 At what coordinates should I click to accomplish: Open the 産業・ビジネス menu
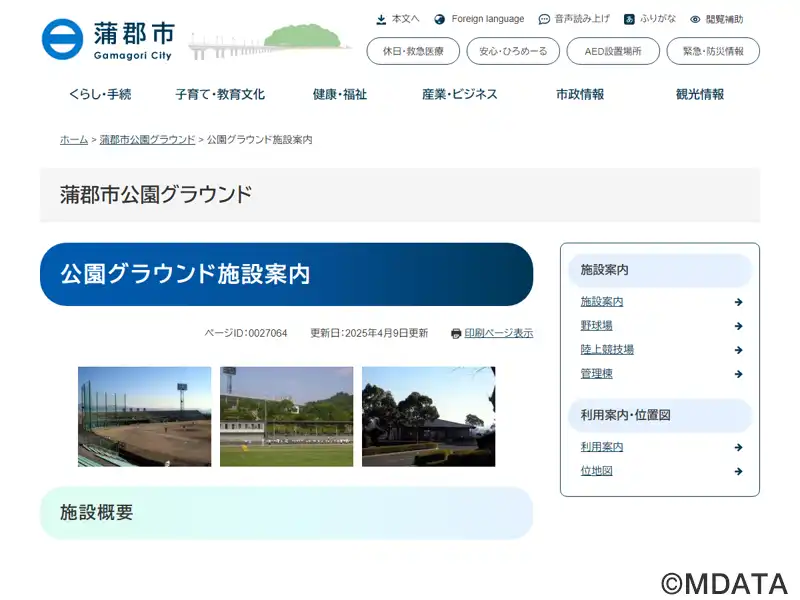pyautogui.click(x=460, y=94)
